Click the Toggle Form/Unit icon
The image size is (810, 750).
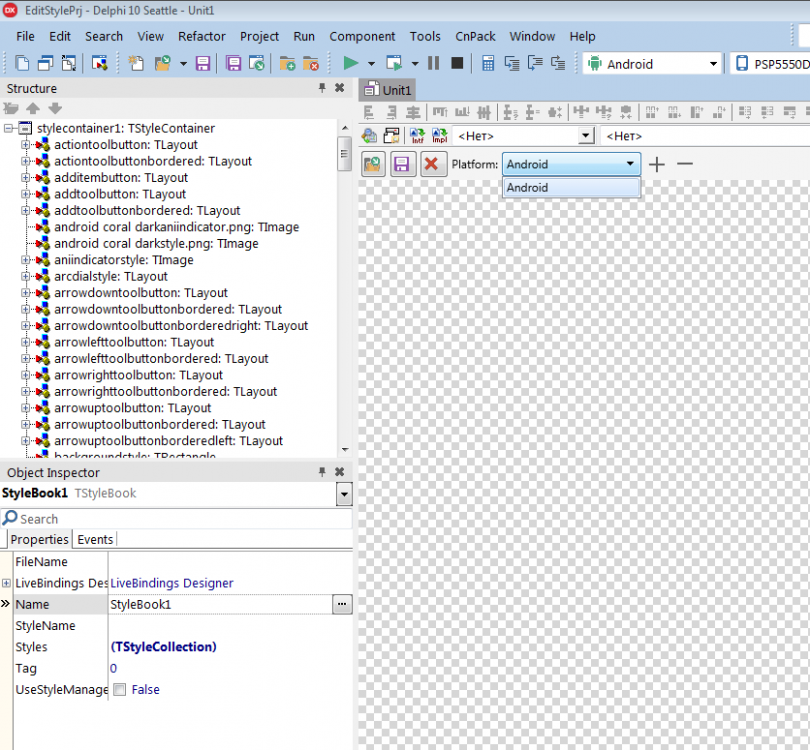click(x=69, y=63)
